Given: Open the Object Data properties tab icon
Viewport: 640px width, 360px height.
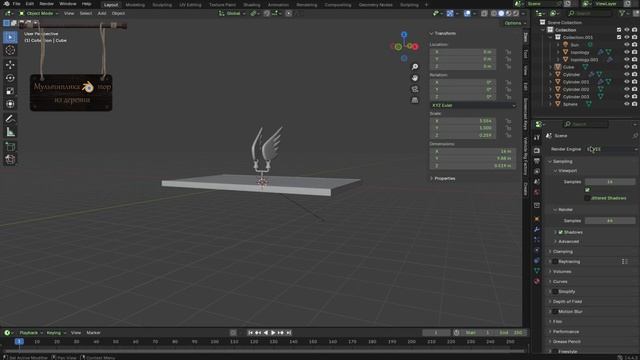Looking at the screenshot, I should (x=537, y=271).
